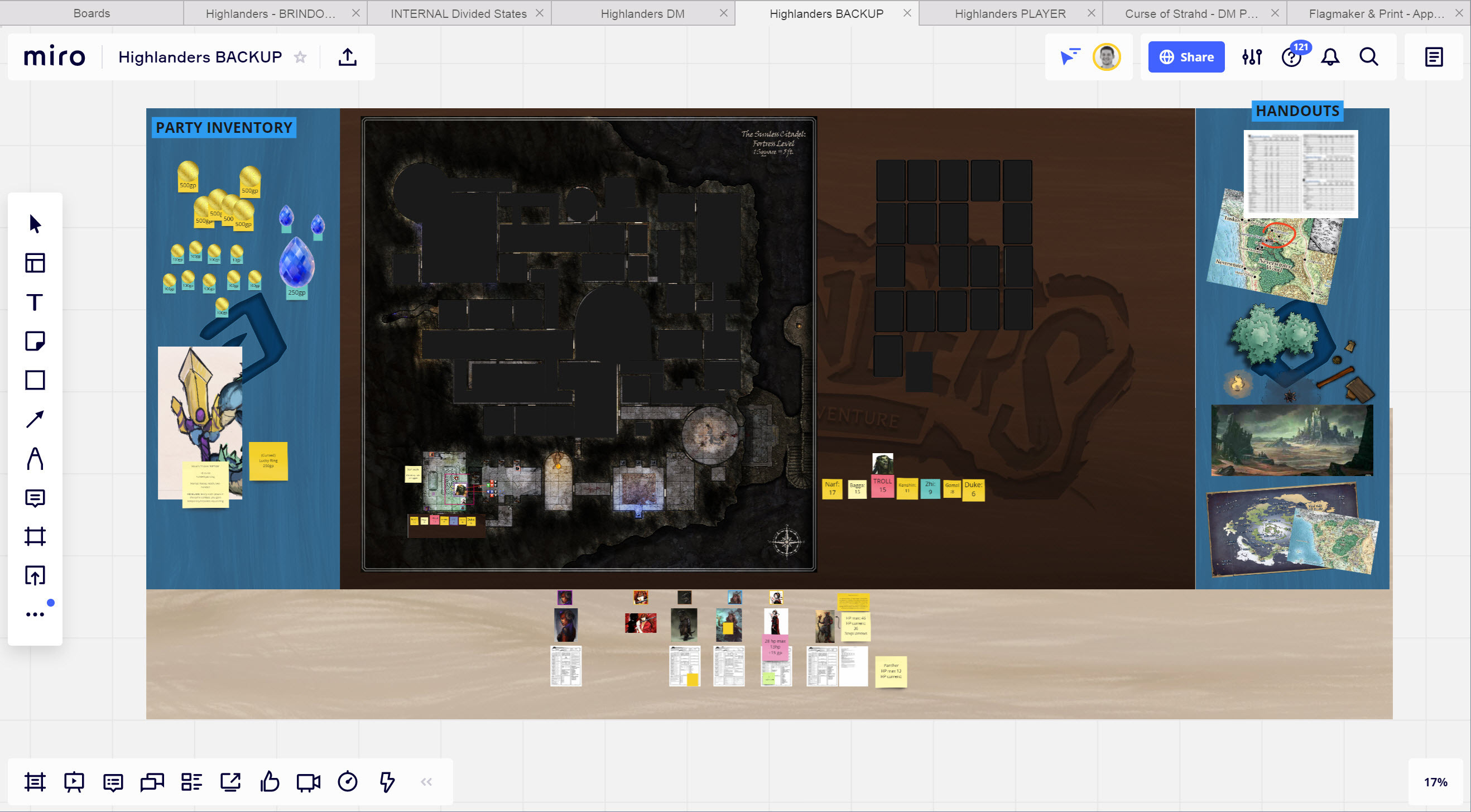Export the board with upload icon
Image resolution: width=1471 pixels, height=812 pixels.
[348, 56]
